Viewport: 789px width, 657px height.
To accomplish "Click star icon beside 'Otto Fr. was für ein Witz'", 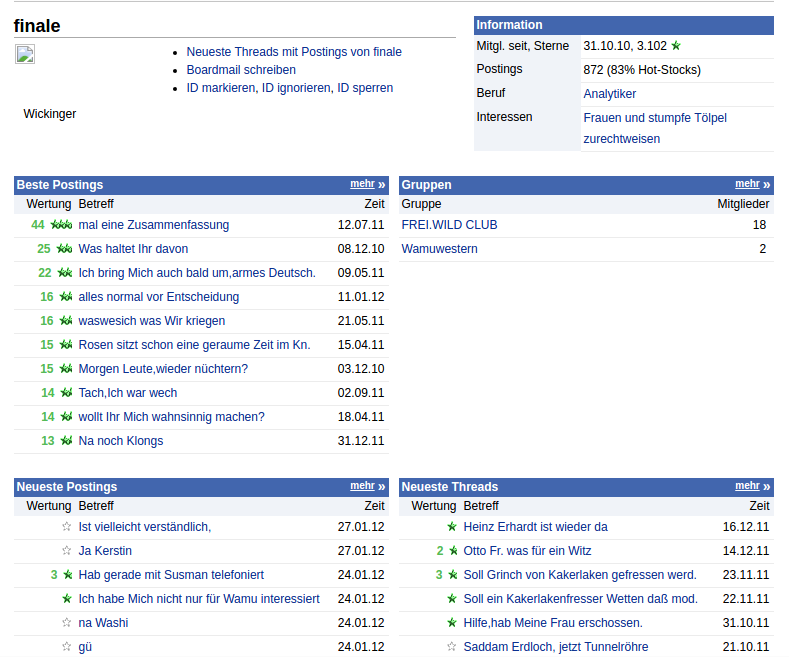I will (x=452, y=551).
